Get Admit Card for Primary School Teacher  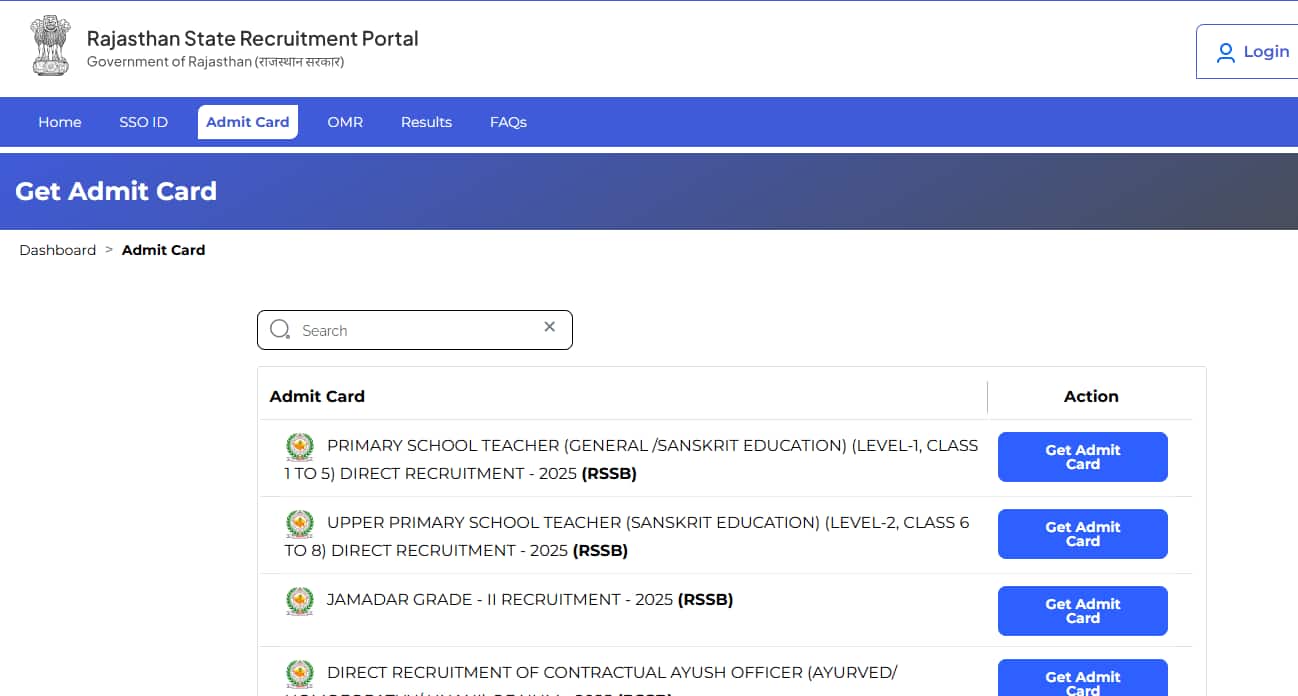tap(1082, 457)
